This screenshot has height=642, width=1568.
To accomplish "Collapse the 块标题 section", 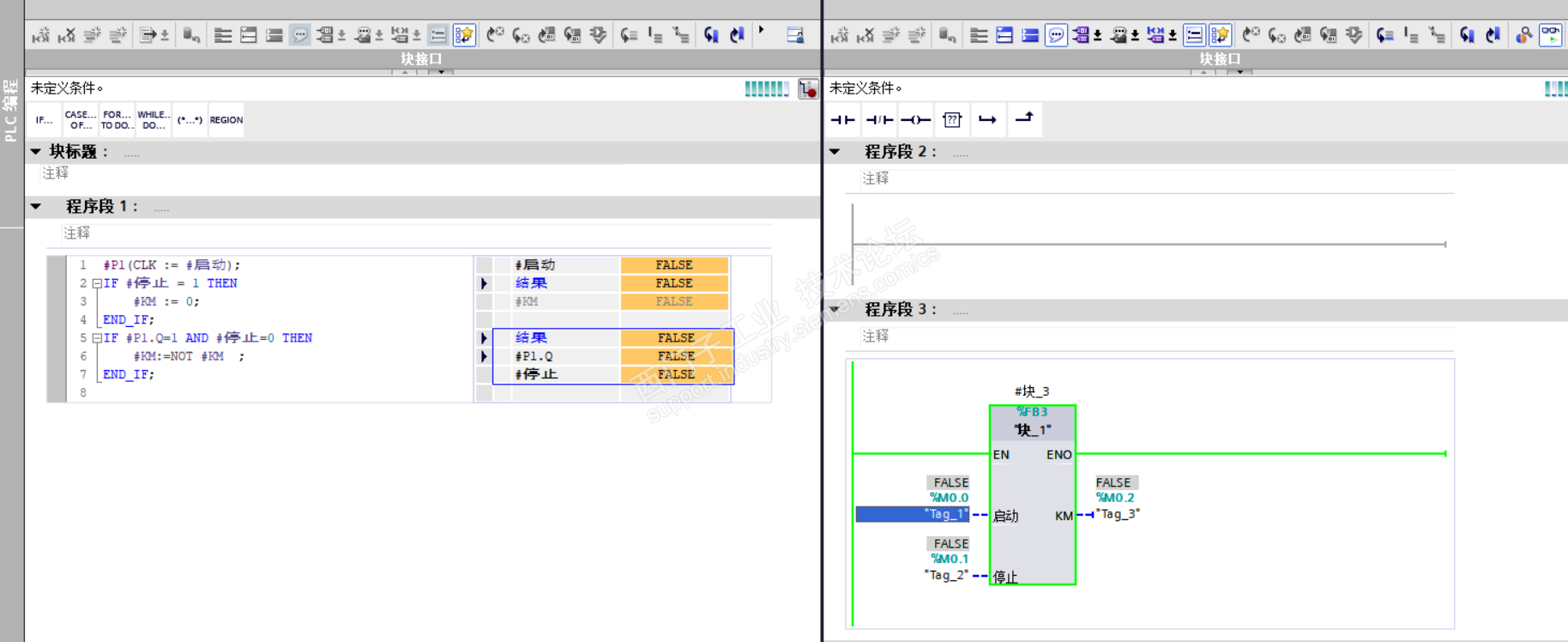I will click(x=36, y=152).
